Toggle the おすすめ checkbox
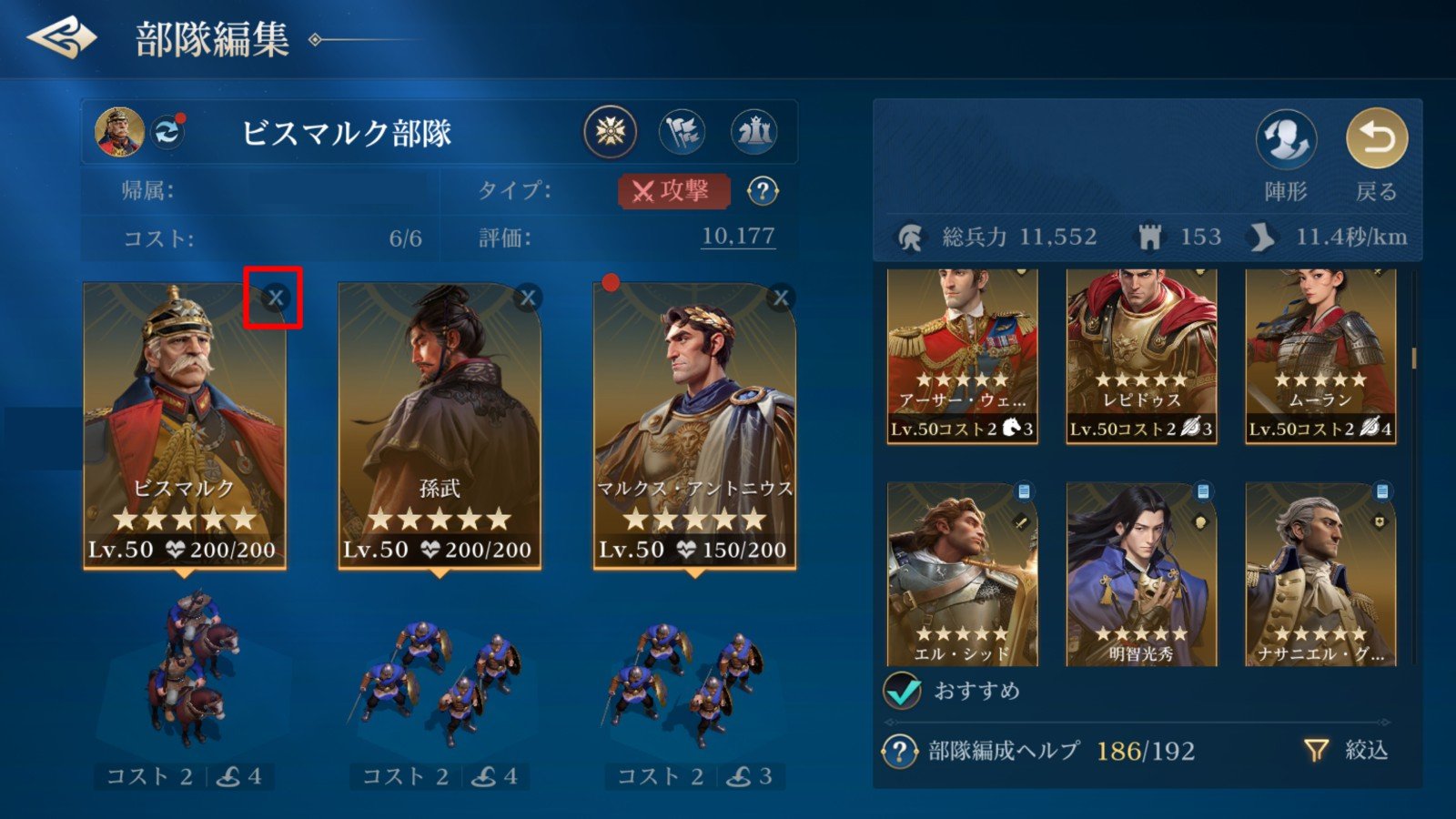 [x=903, y=691]
